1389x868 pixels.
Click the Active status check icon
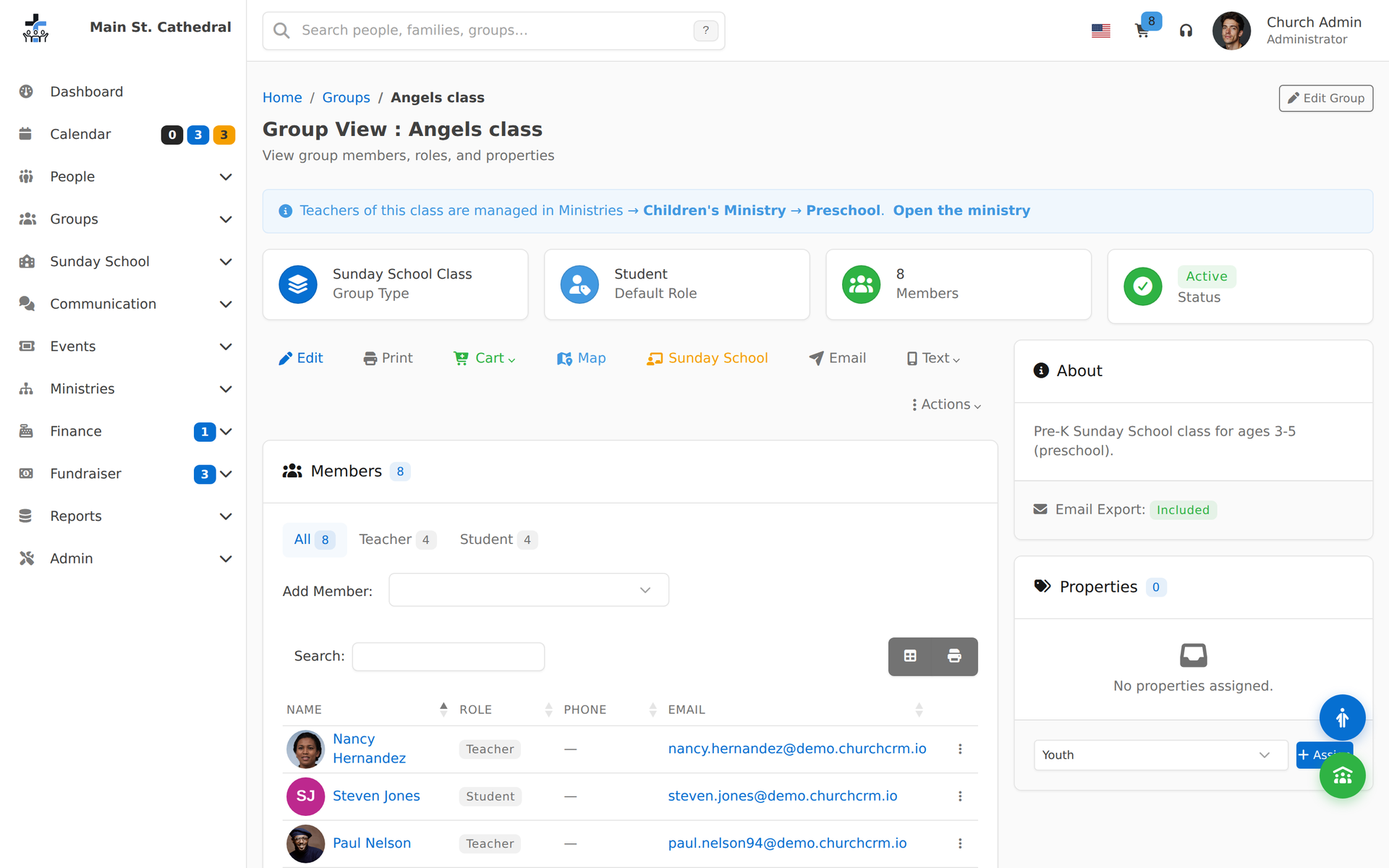(1143, 286)
